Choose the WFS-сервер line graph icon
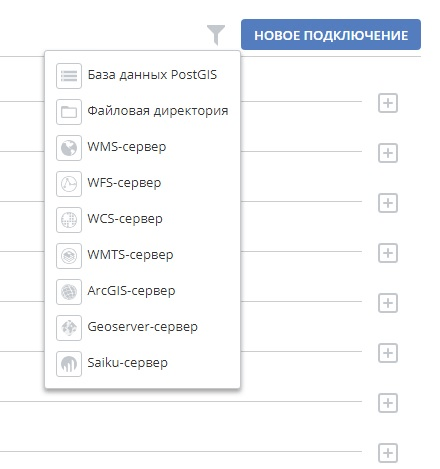Image resolution: width=440 pixels, height=469 pixels. pos(69,184)
